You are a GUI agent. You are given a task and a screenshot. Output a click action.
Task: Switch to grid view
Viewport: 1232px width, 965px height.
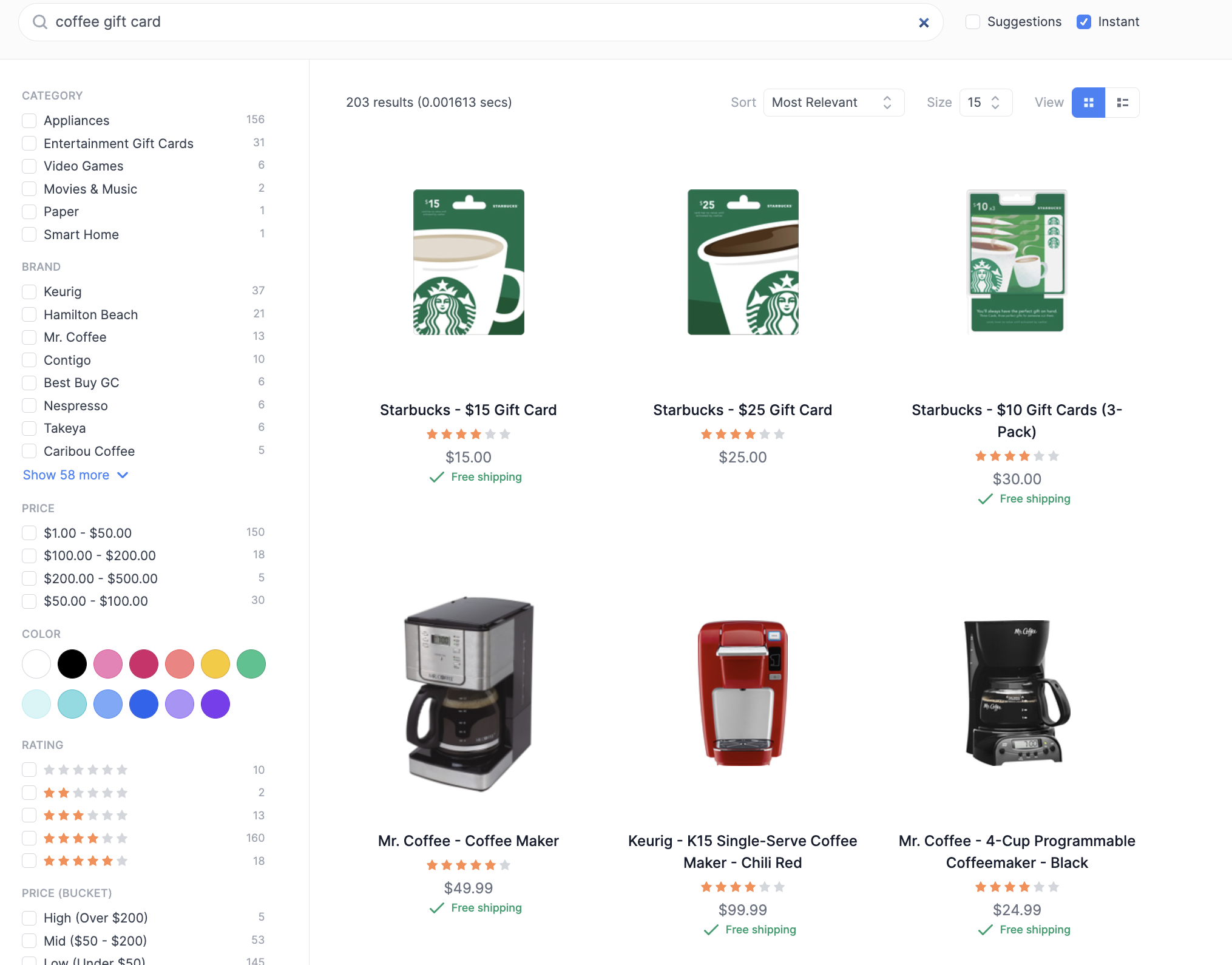point(1088,103)
